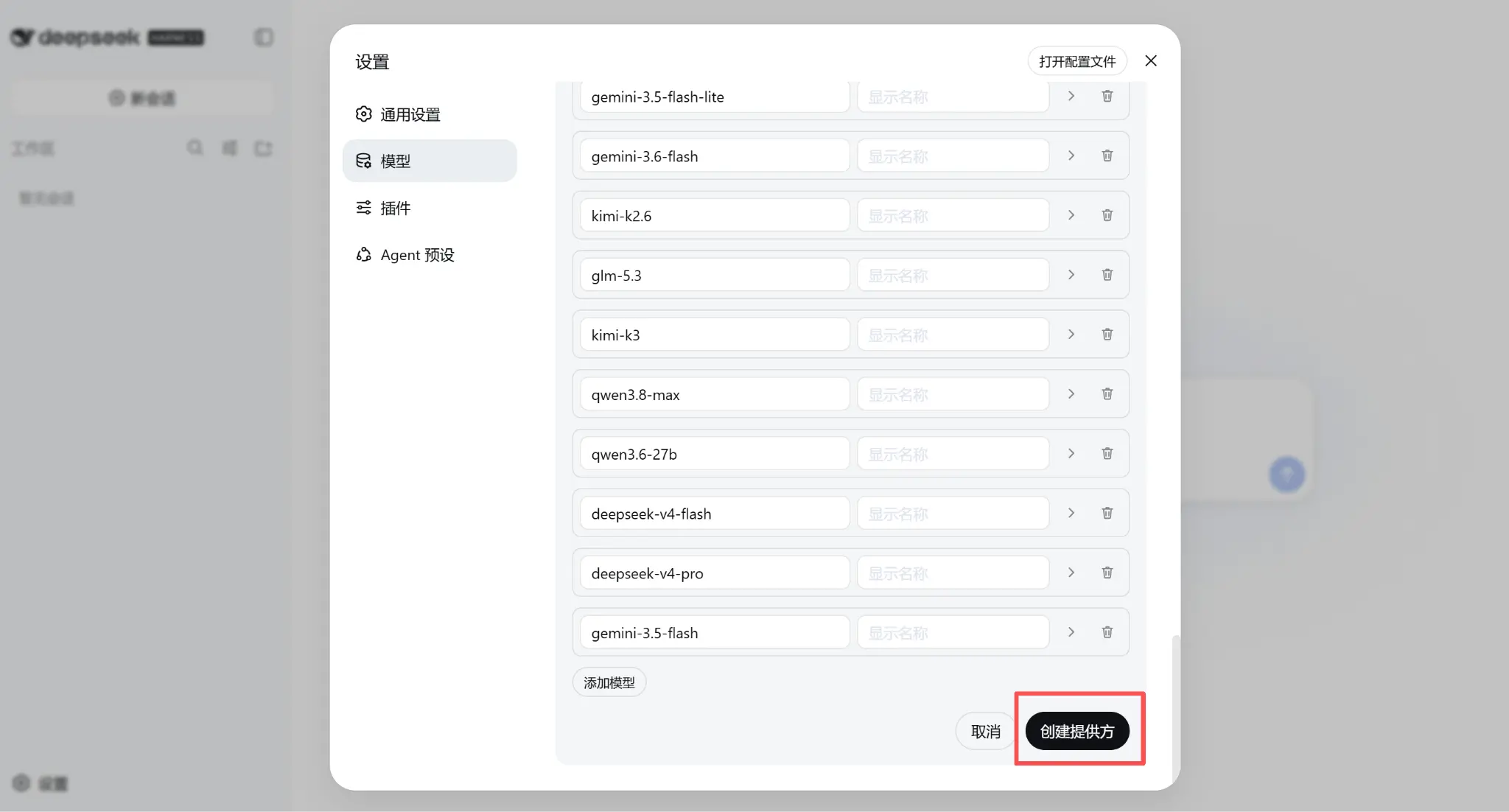This screenshot has height=812, width=1509.
Task: Click the deepseek-v4-flash model name field
Action: point(715,514)
